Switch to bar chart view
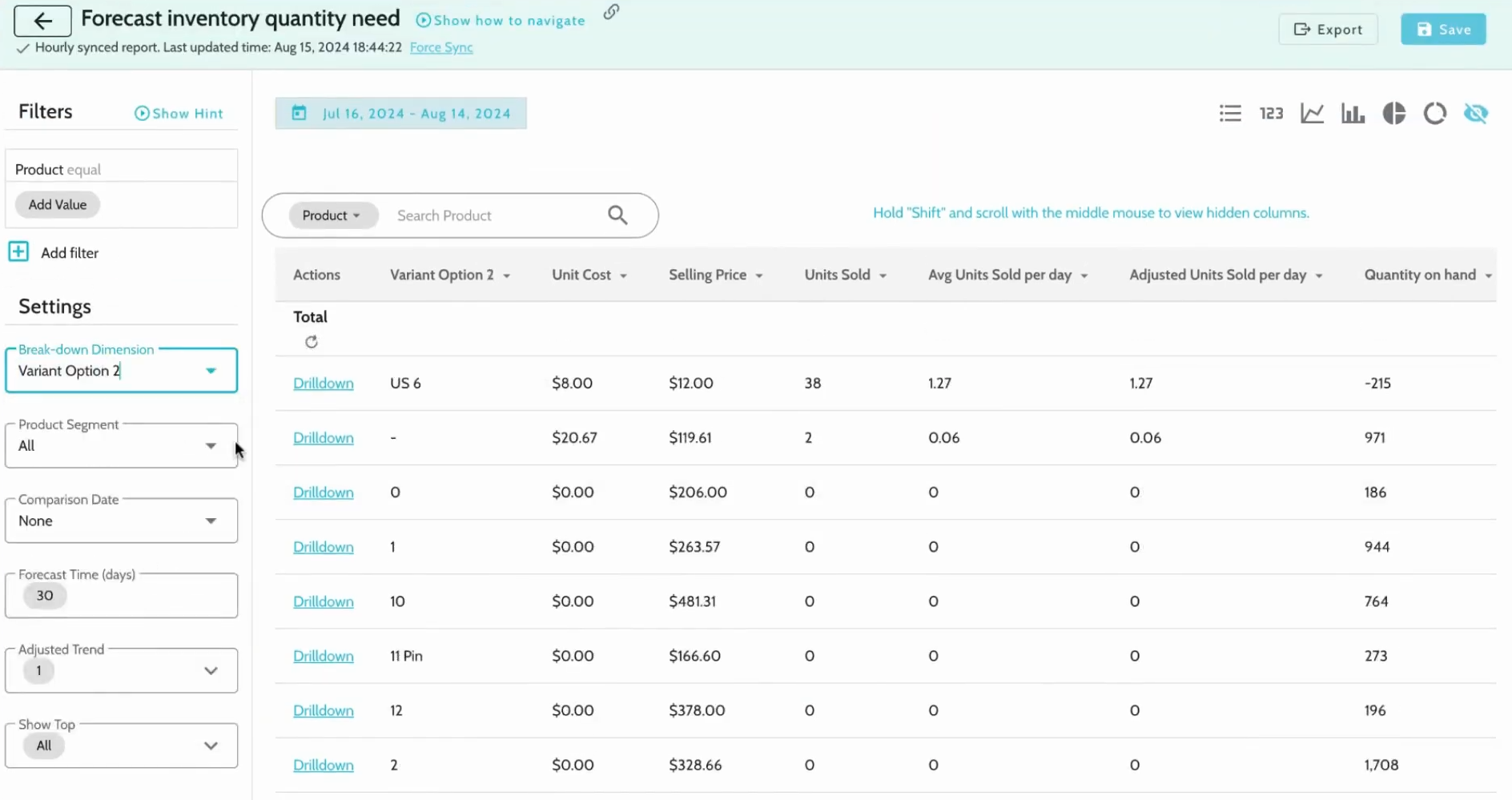This screenshot has width=1512, height=800. coord(1353,114)
